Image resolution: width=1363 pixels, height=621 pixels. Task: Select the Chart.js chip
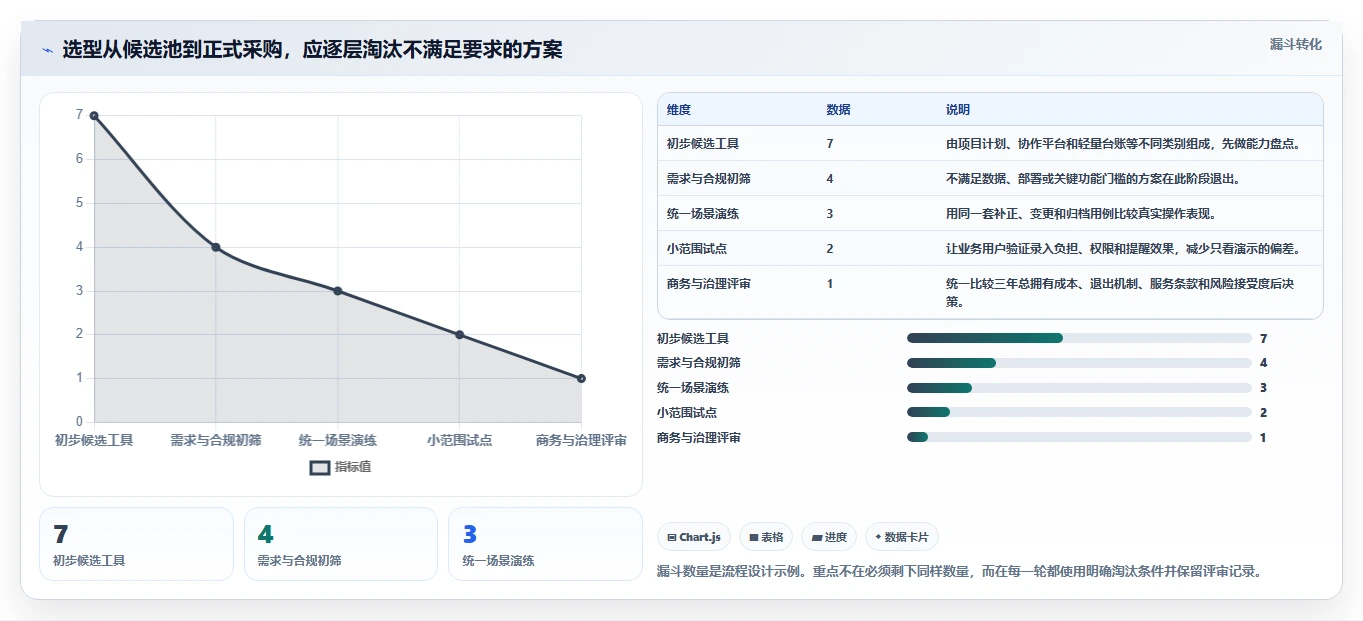point(694,537)
